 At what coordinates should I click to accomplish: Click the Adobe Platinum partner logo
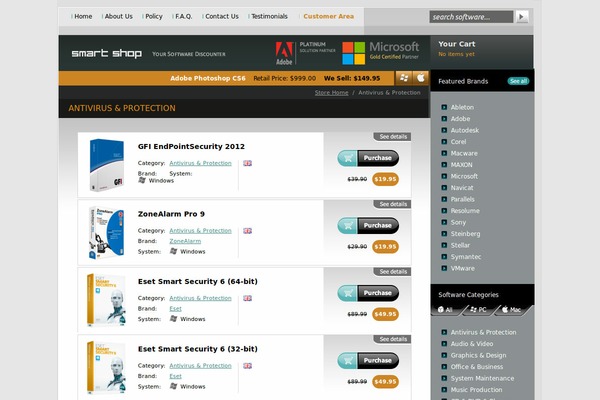click(305, 53)
